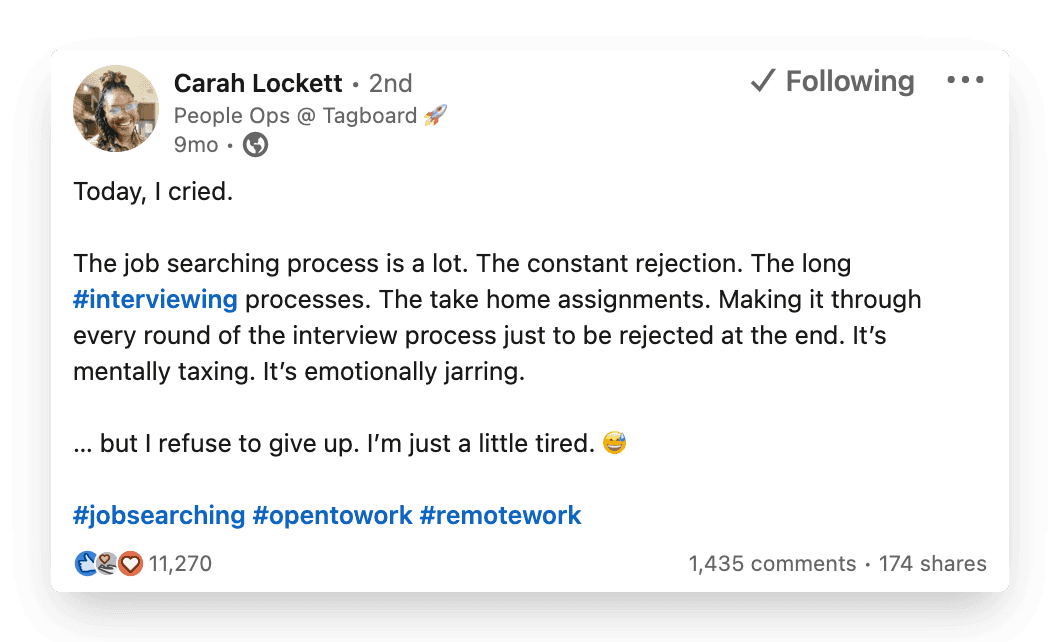
Task: View the 174 shares
Action: [932, 564]
